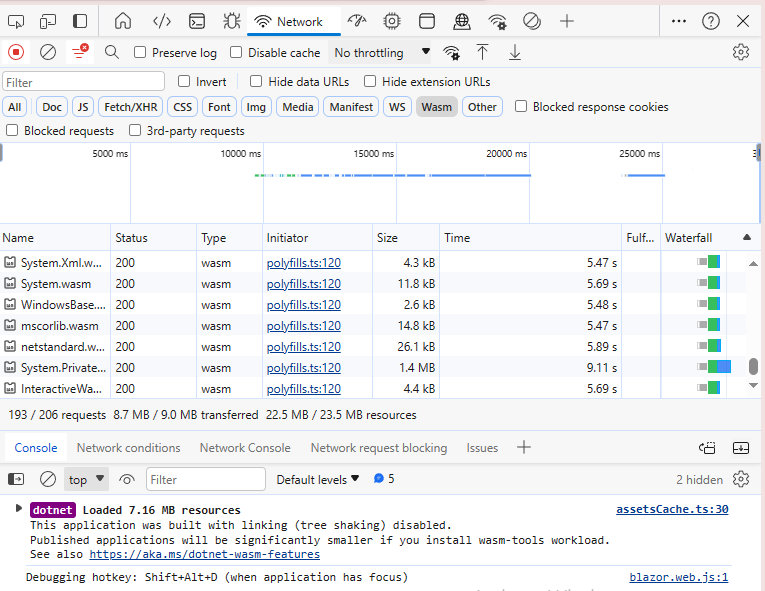Enable Preserve log checkbox
The height and width of the screenshot is (591, 765).
pos(140,52)
